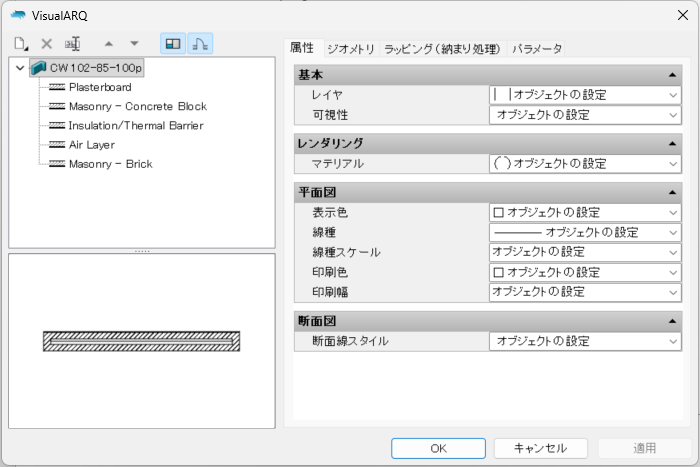The image size is (700, 467).
Task: Collapse the レンダリング section
Action: pyautogui.click(x=672, y=144)
